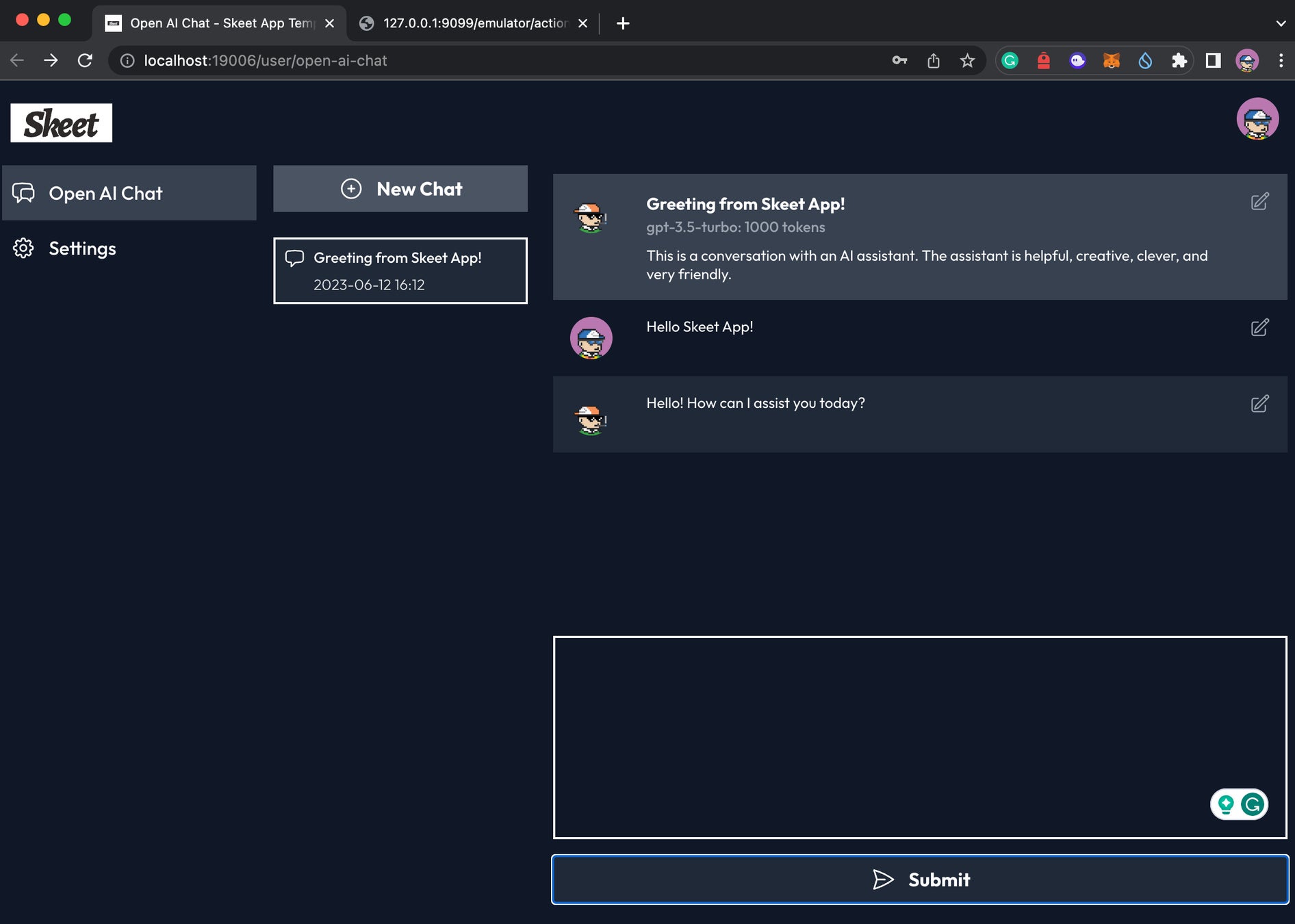Image resolution: width=1295 pixels, height=924 pixels.
Task: Open the purple ghost extension
Action: click(1077, 61)
